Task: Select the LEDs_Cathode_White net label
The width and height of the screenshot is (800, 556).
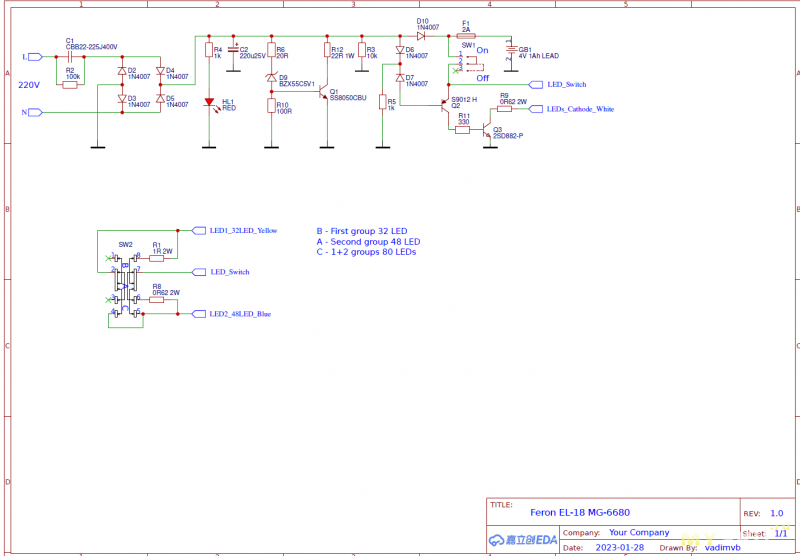Action: (x=581, y=109)
